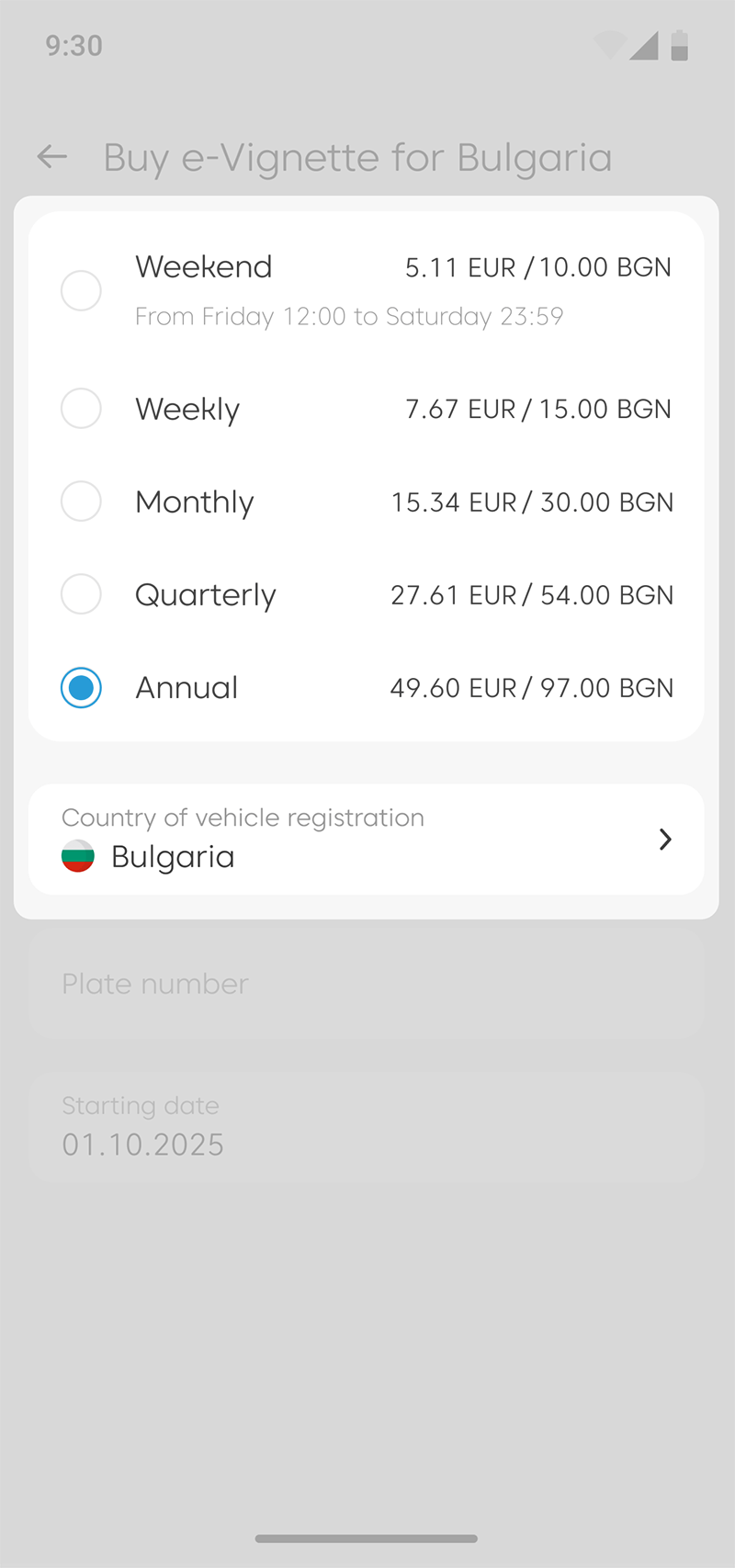Click the selected Annual radio button

coord(81,687)
